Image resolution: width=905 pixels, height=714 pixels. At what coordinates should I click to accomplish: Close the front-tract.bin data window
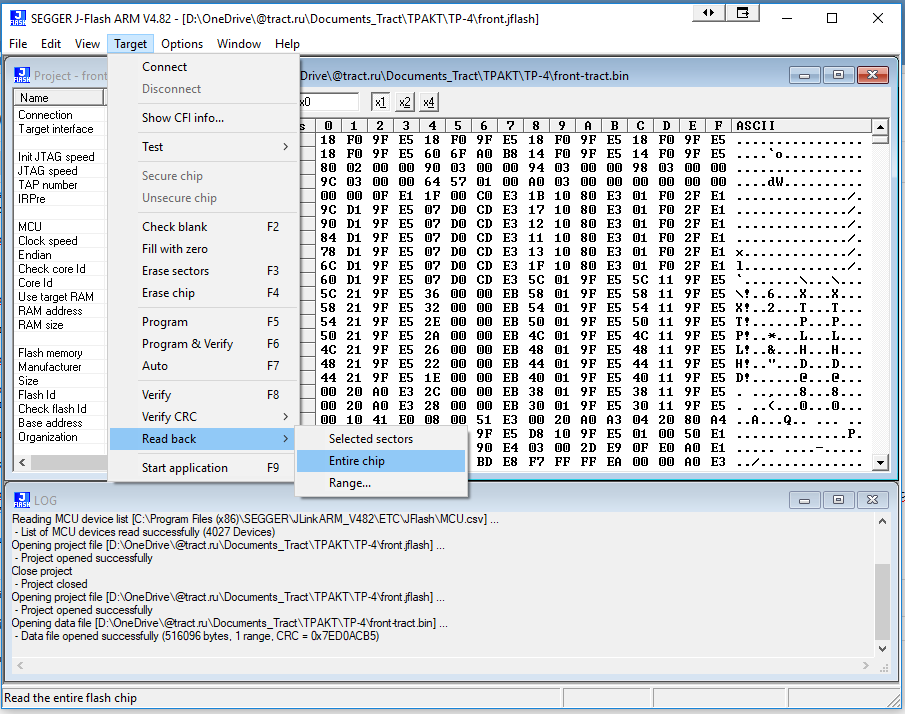point(873,75)
